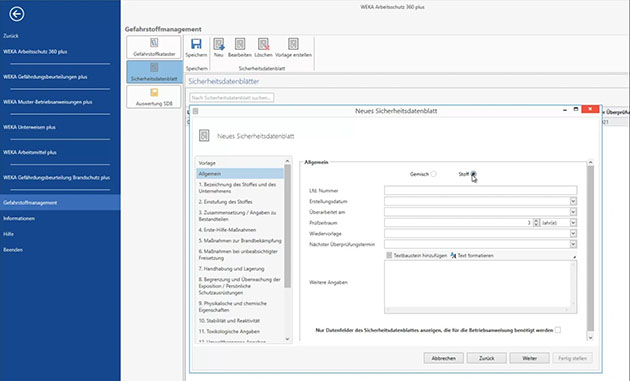The width and height of the screenshot is (630, 381).
Task: Select Gefahrstoffmanagement in the sidebar
Action: click(60, 203)
